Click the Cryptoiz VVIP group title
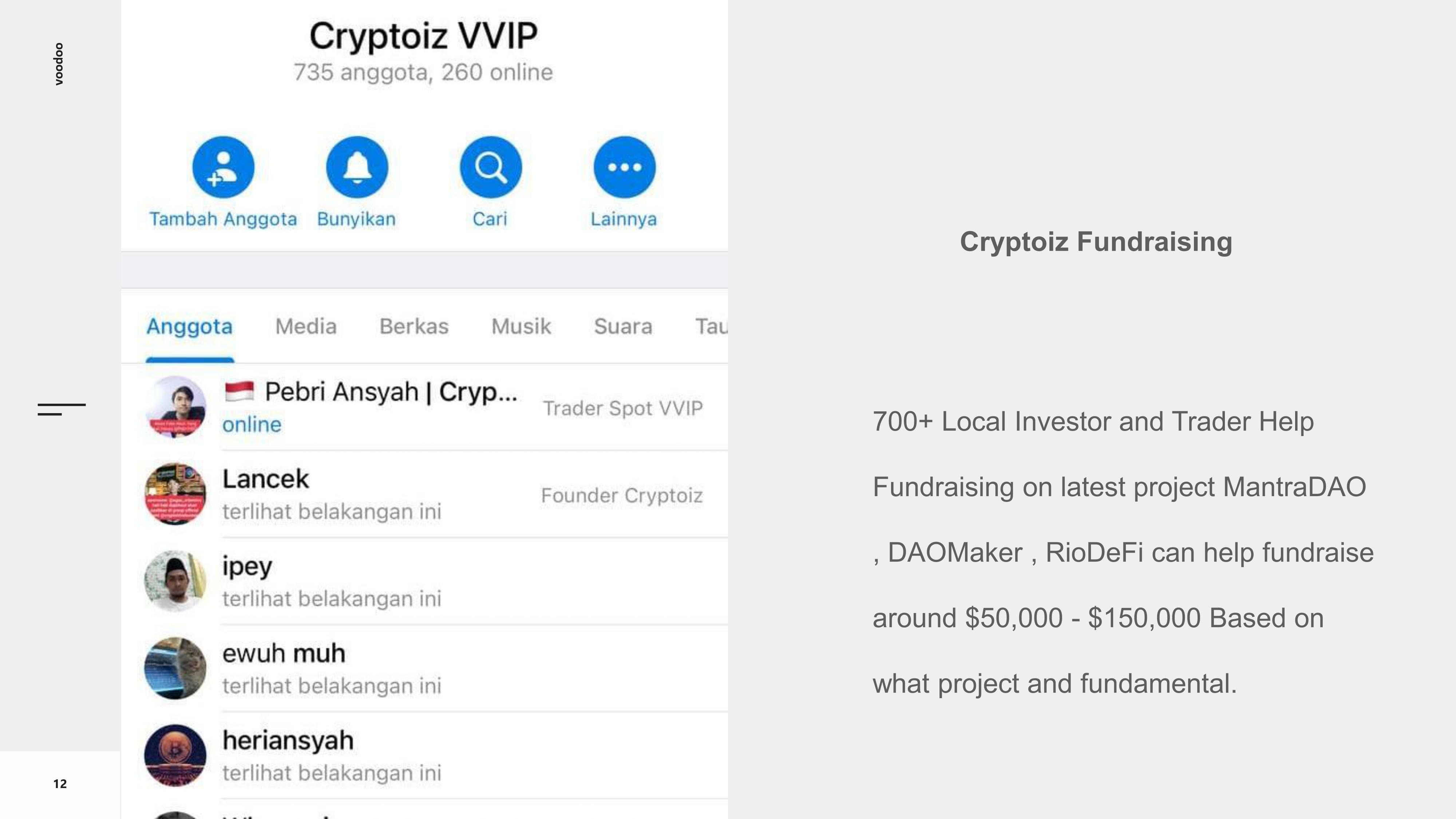This screenshot has height=819, width=1456. tap(423, 36)
